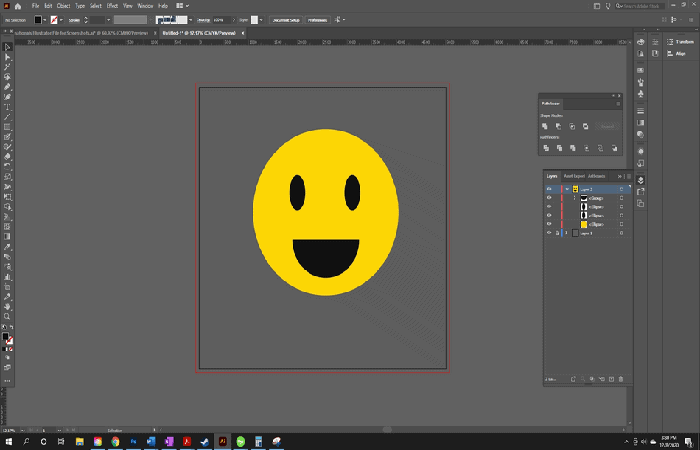The image size is (700, 450).
Task: Open the Window menu
Action: coord(145,6)
